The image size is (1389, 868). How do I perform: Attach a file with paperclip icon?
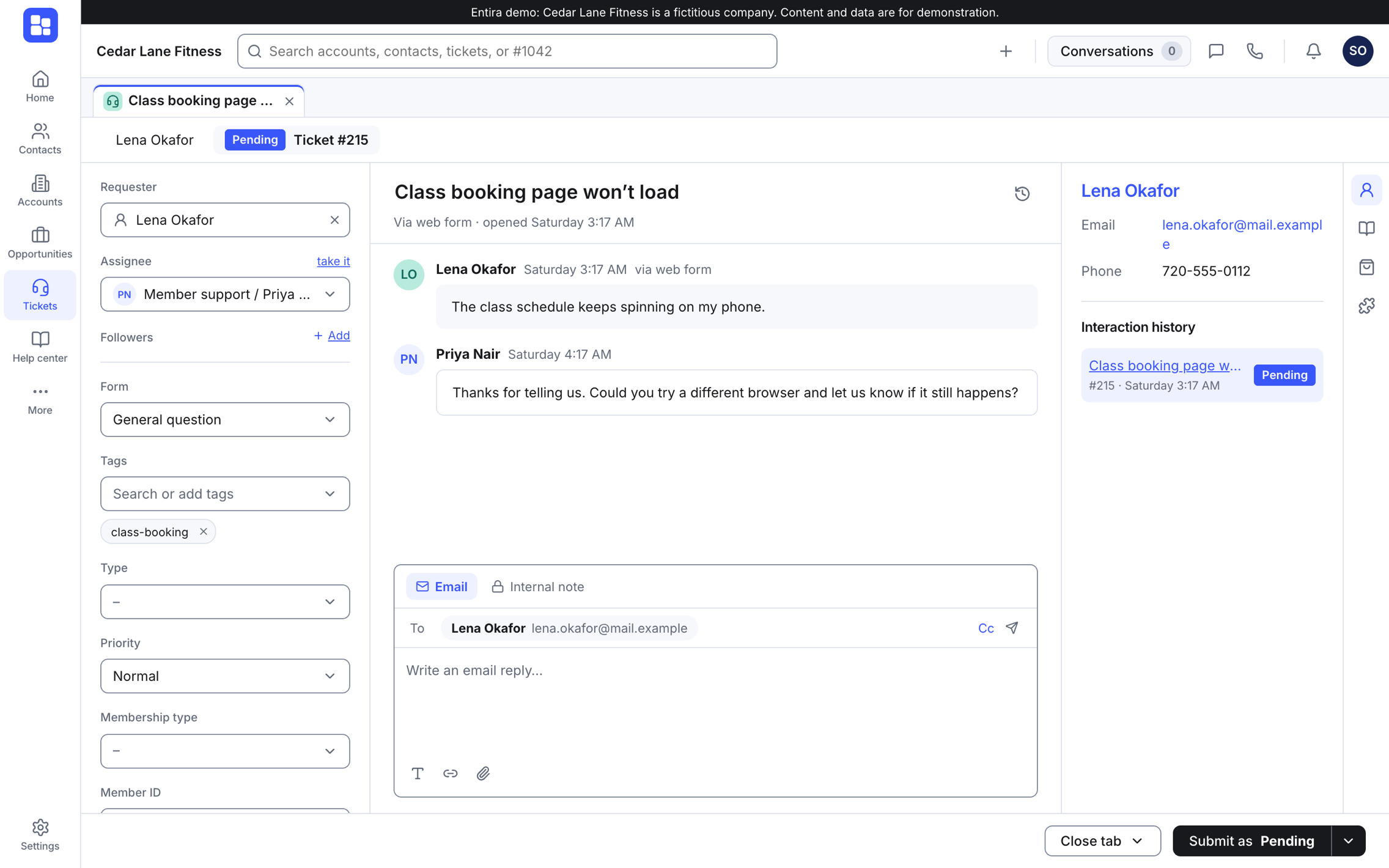tap(483, 773)
